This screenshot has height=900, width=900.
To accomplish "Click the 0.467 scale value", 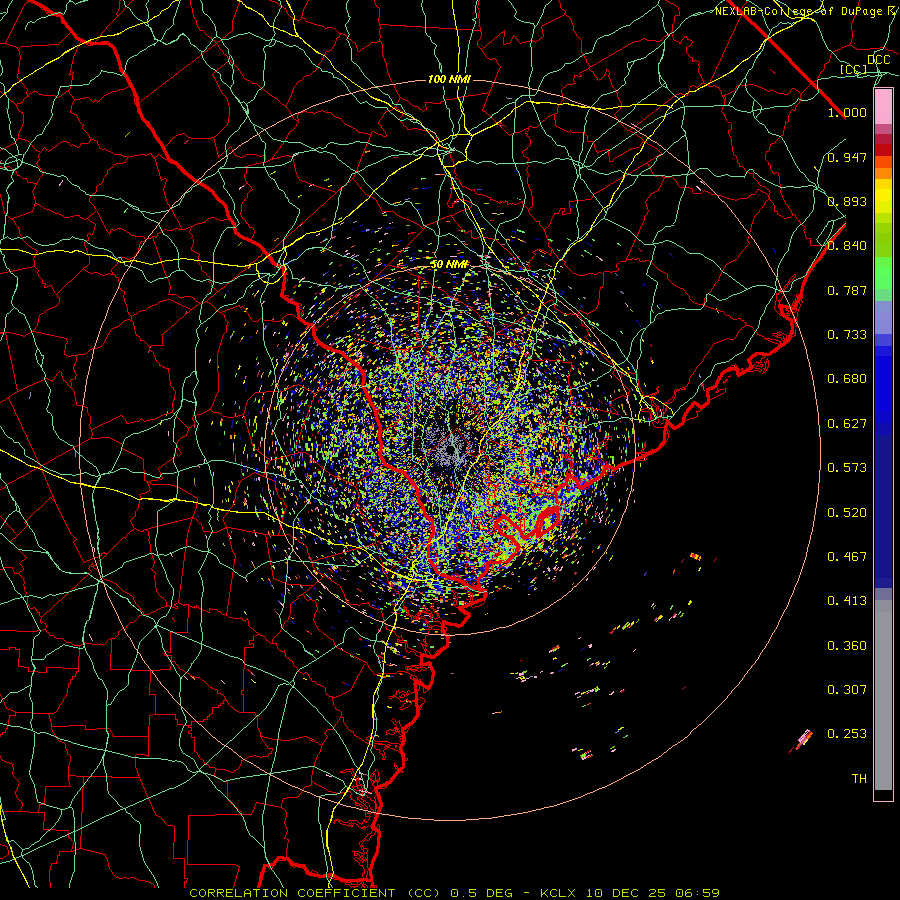I will [x=847, y=557].
